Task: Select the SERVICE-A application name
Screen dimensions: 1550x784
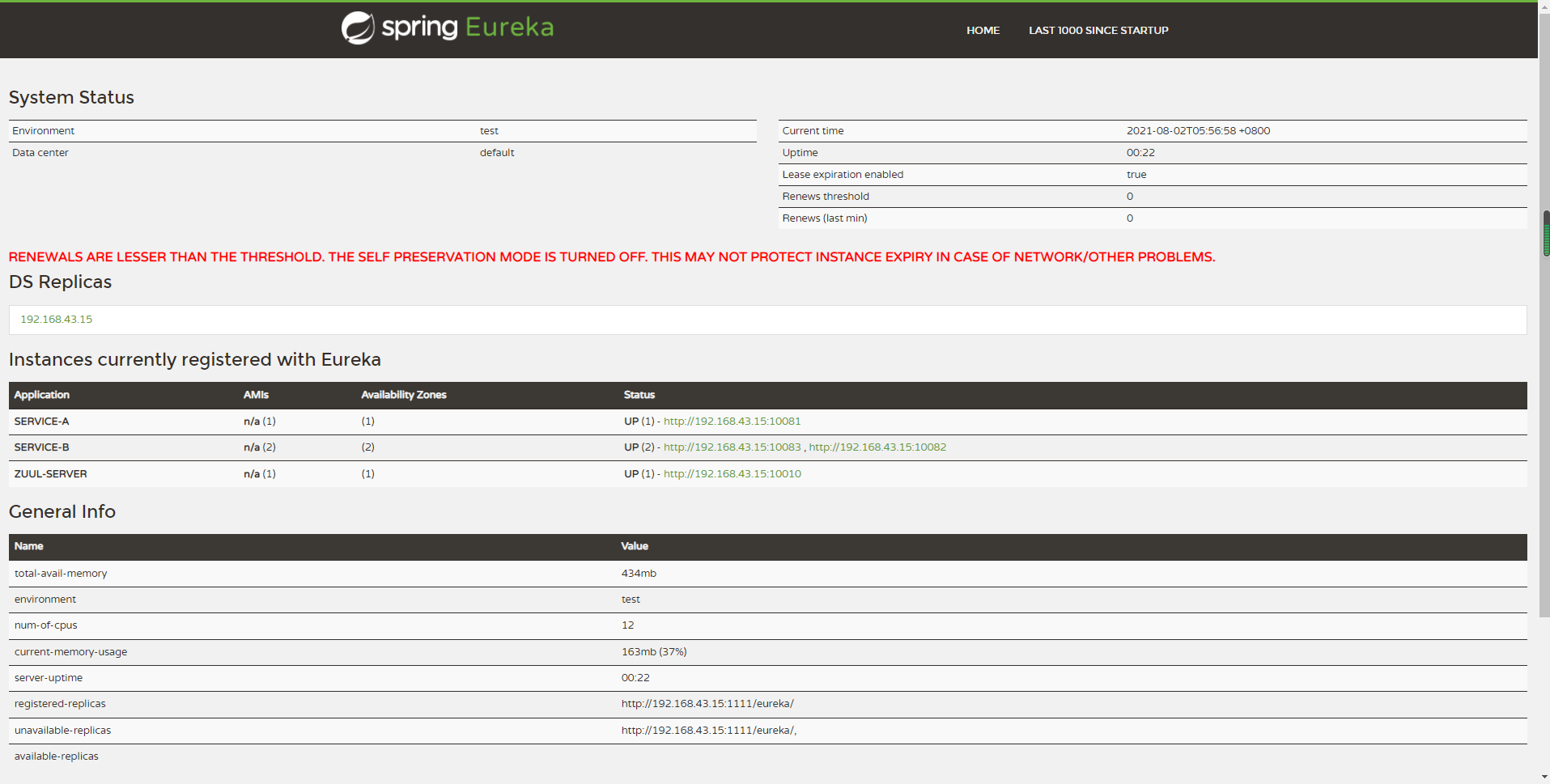Action: pyautogui.click(x=42, y=422)
